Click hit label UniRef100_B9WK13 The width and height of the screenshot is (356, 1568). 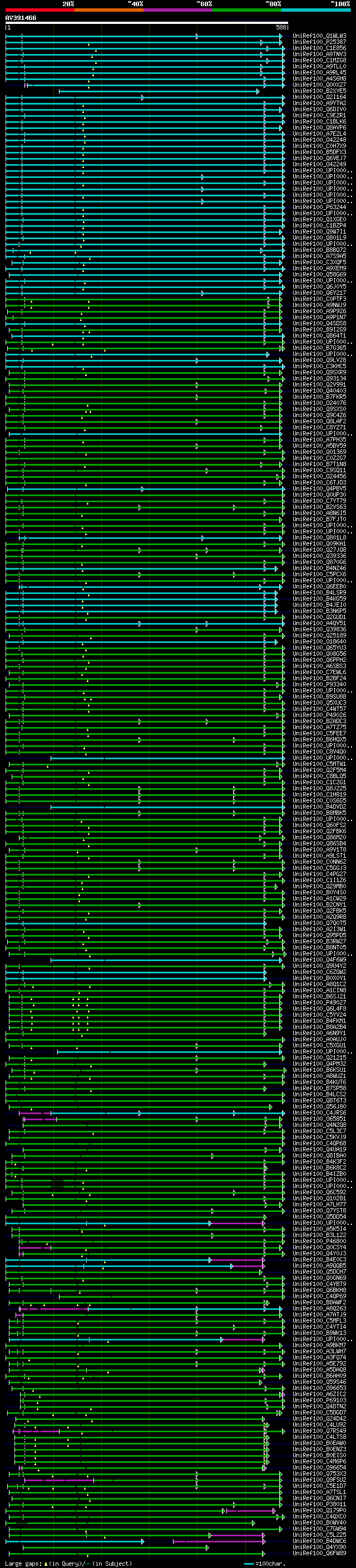pyautogui.click(x=319, y=1333)
